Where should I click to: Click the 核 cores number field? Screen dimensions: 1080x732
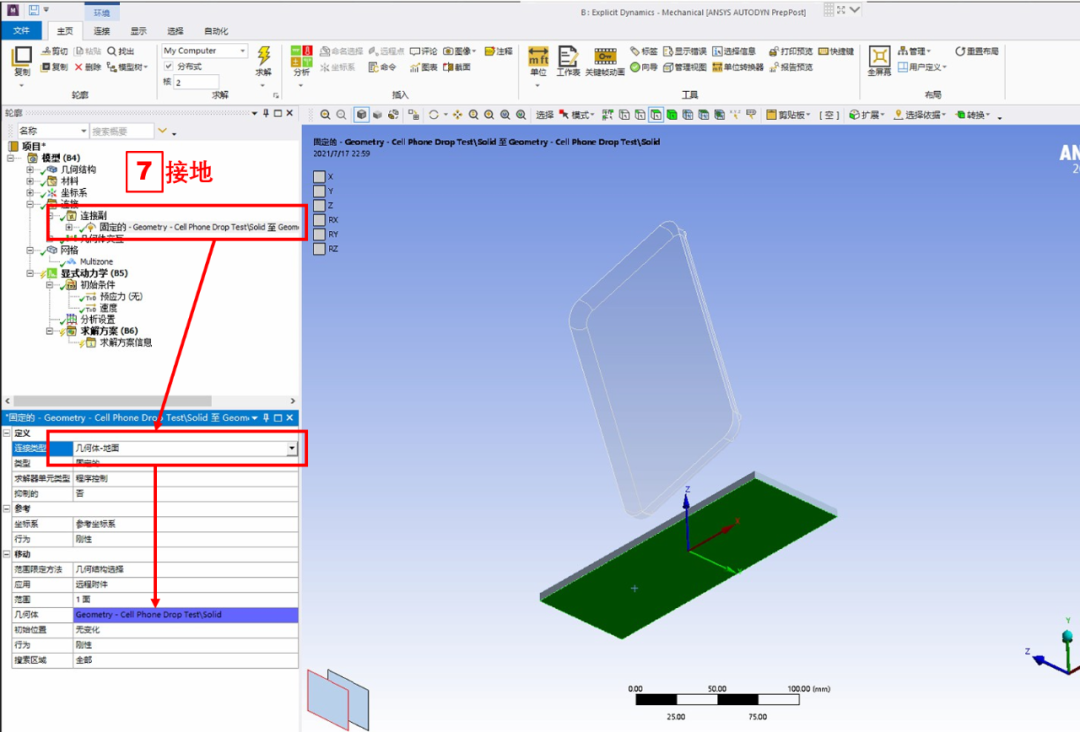[196, 82]
